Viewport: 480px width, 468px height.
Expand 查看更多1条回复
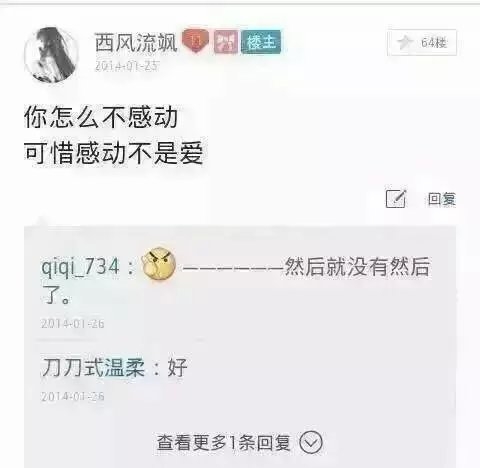coord(239,443)
